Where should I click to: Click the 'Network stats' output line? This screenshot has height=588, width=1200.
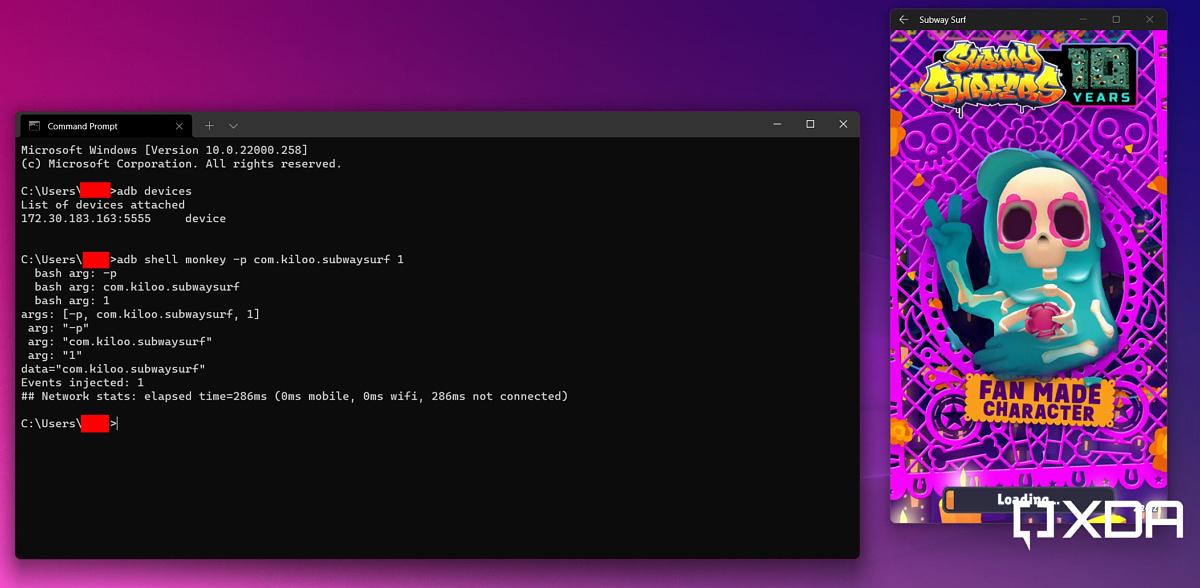coord(294,396)
